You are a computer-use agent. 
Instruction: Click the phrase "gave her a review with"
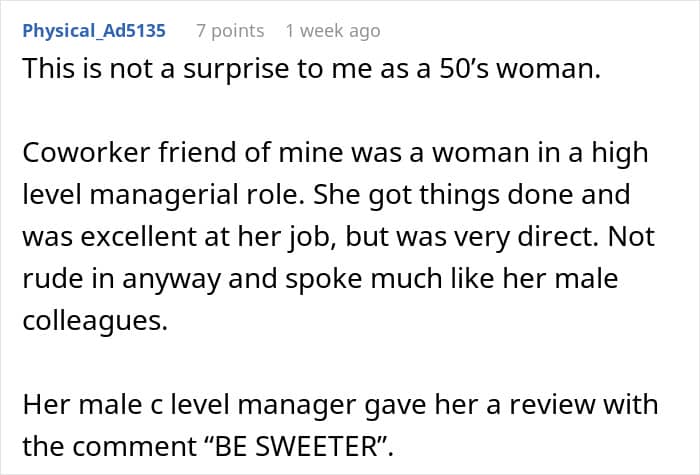[x=512, y=404]
